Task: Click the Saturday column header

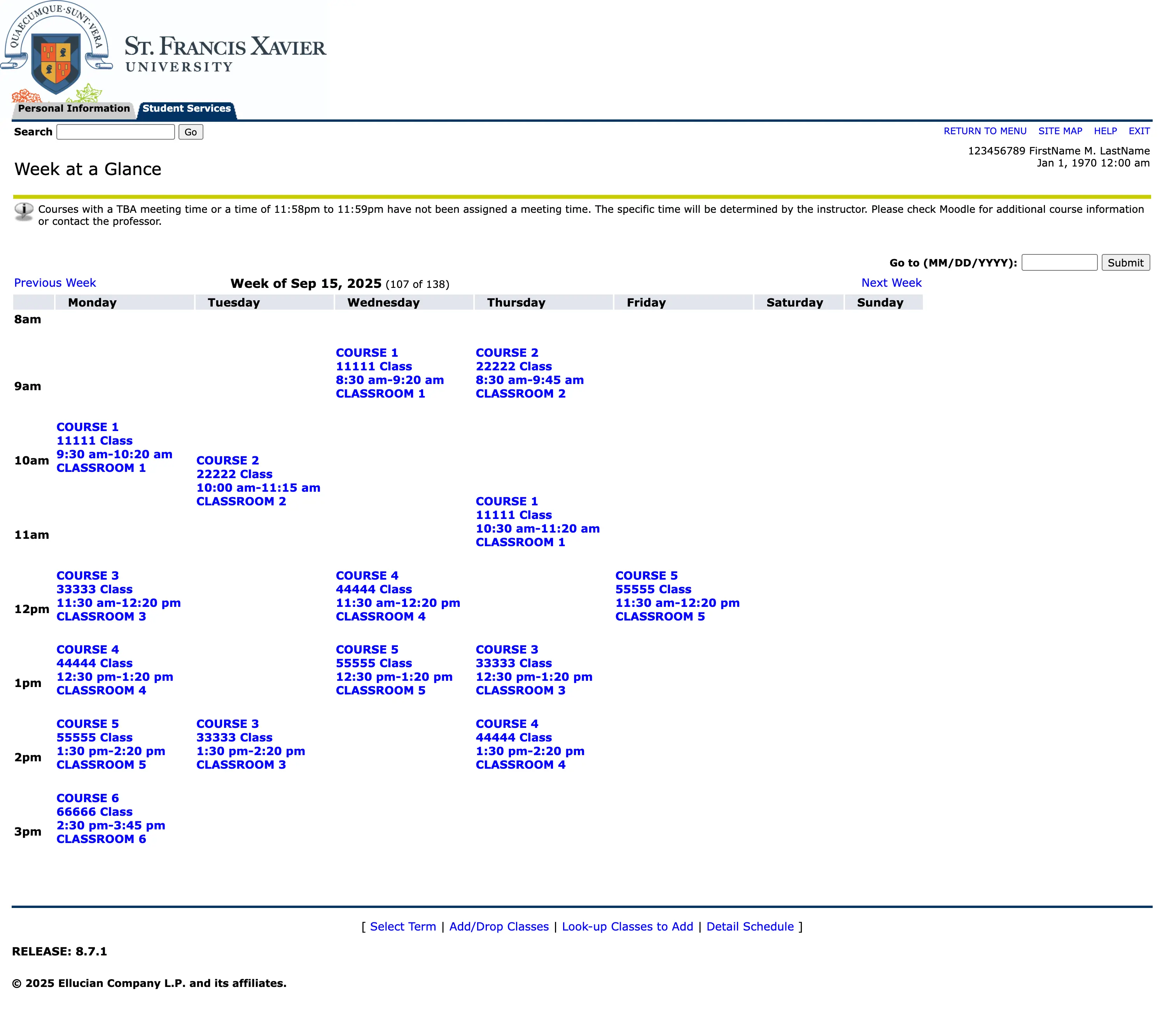Action: click(798, 303)
